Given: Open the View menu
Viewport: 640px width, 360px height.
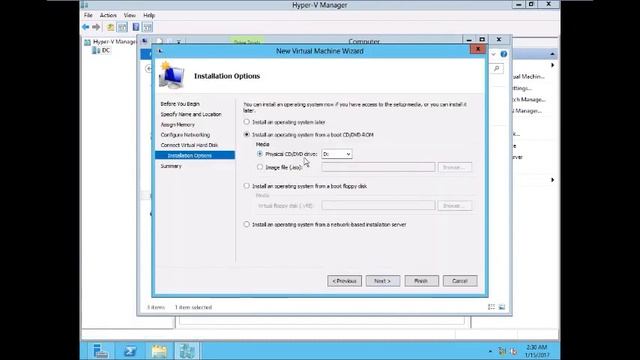Looking at the screenshot, I should pyautogui.click(x=130, y=15).
